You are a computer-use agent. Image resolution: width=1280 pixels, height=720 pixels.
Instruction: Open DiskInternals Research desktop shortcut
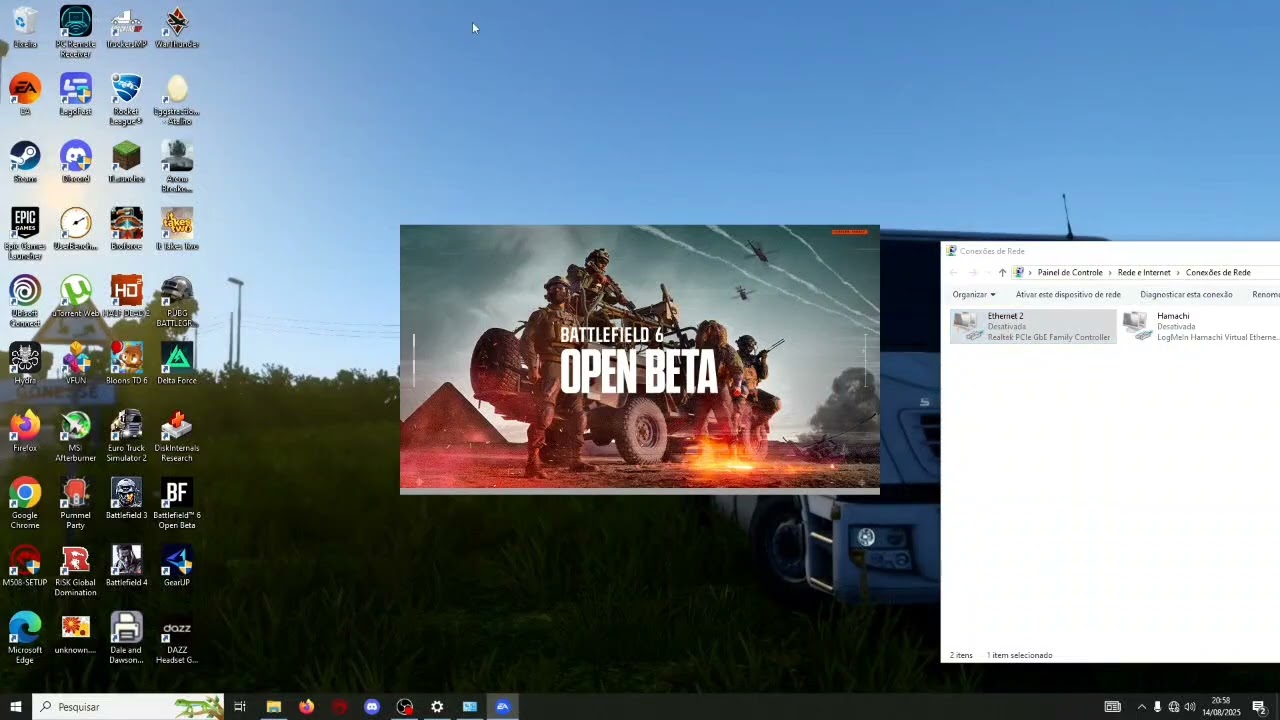(x=177, y=436)
